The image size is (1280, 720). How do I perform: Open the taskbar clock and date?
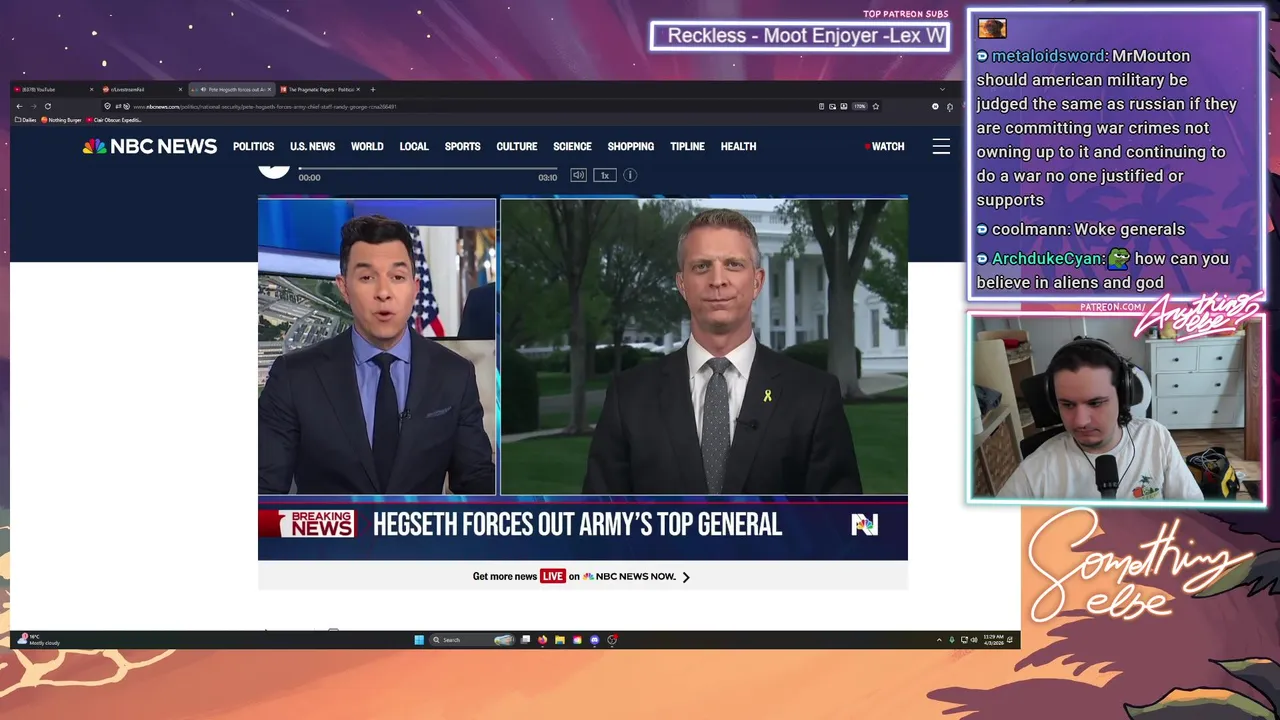993,640
